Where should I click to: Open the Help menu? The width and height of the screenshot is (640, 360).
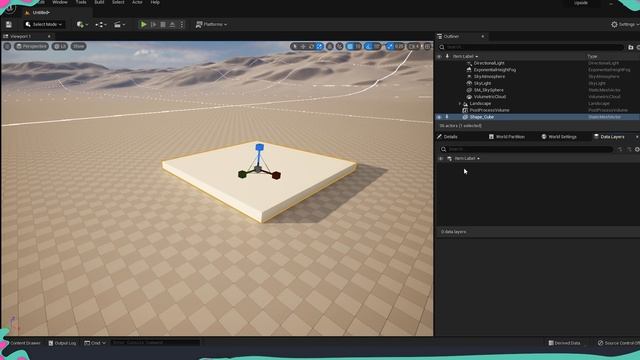[x=155, y=2]
